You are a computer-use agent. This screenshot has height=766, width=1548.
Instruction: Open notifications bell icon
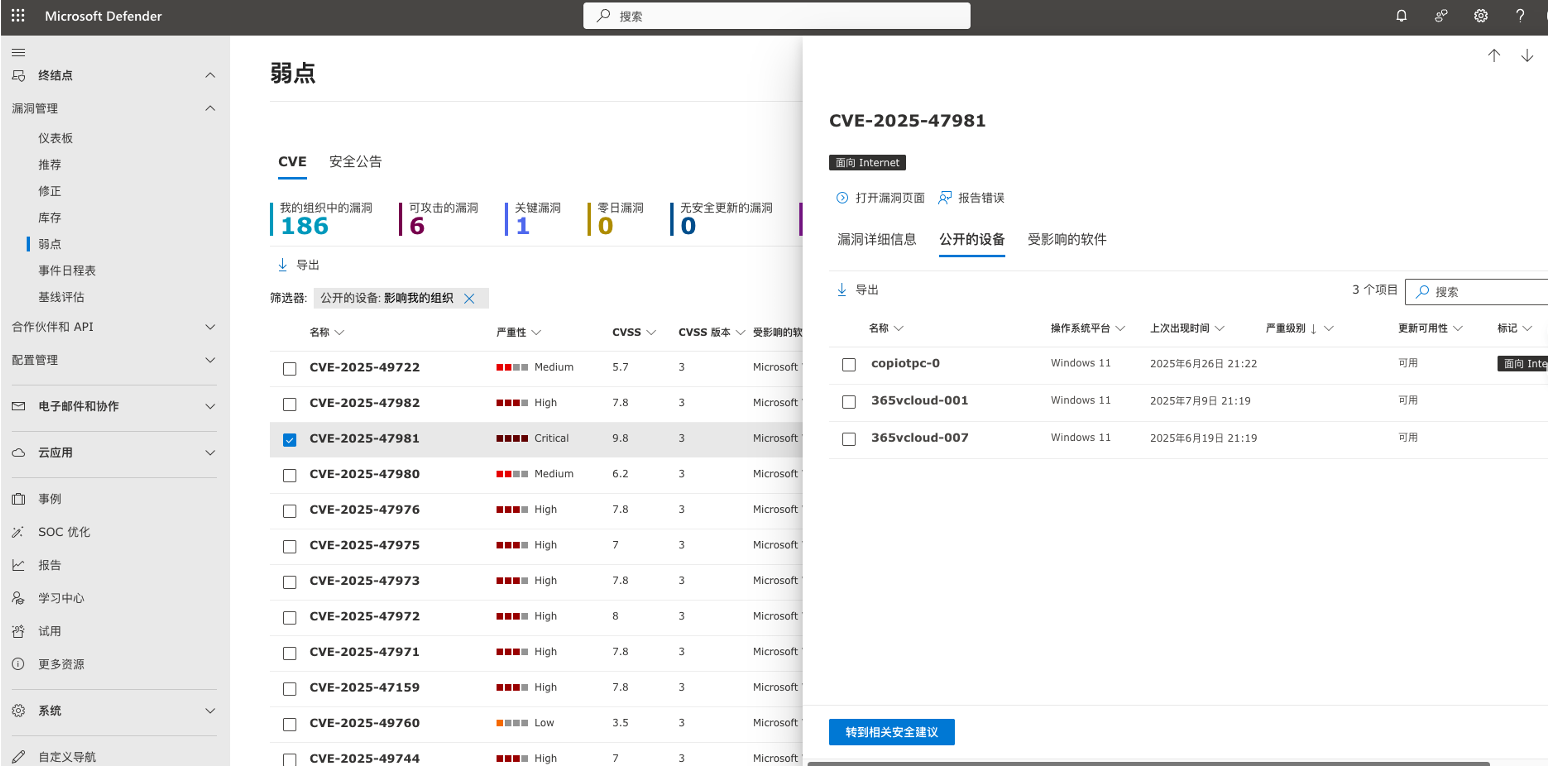tap(1401, 16)
